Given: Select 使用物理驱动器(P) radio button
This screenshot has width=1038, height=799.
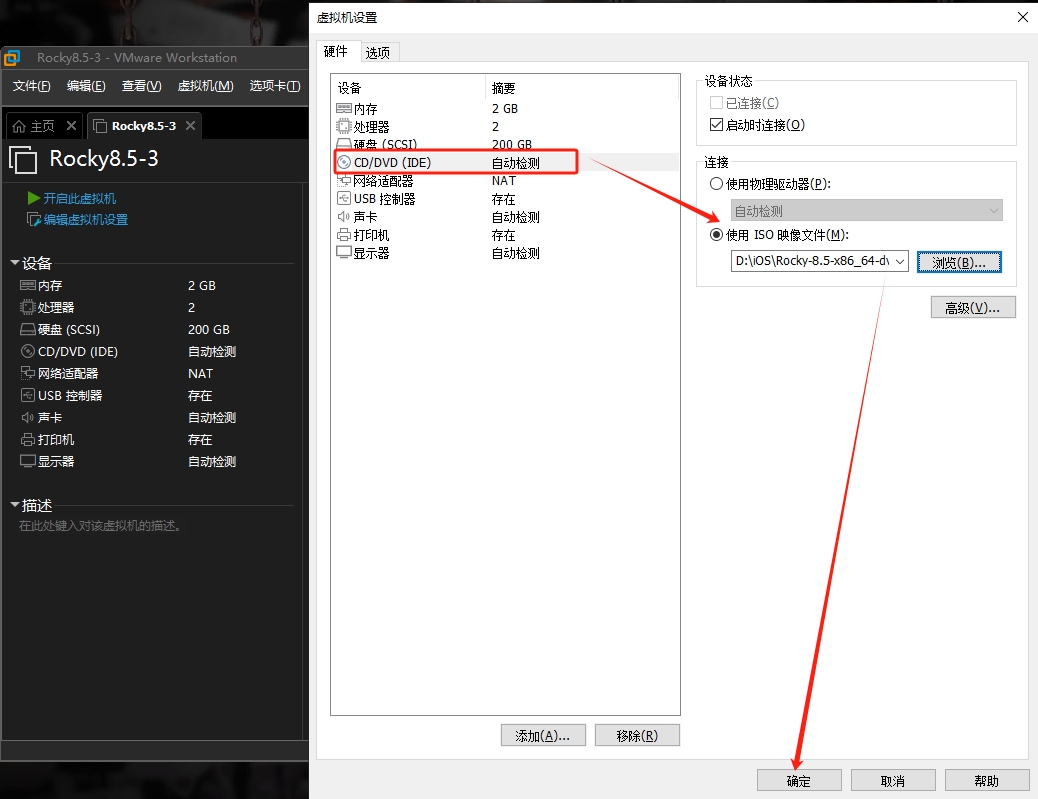Looking at the screenshot, I should [x=716, y=183].
